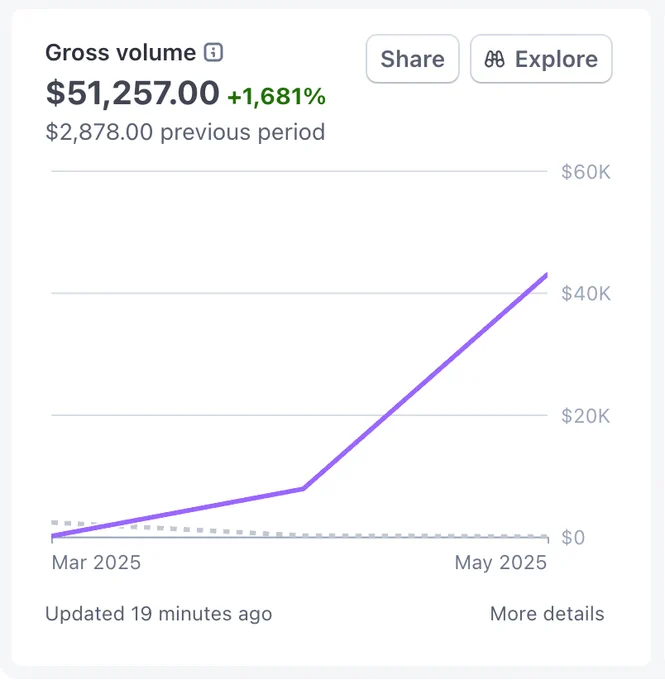Click the purple line's left start point
Image resolution: width=665 pixels, height=680 pixels.
(x=52, y=536)
